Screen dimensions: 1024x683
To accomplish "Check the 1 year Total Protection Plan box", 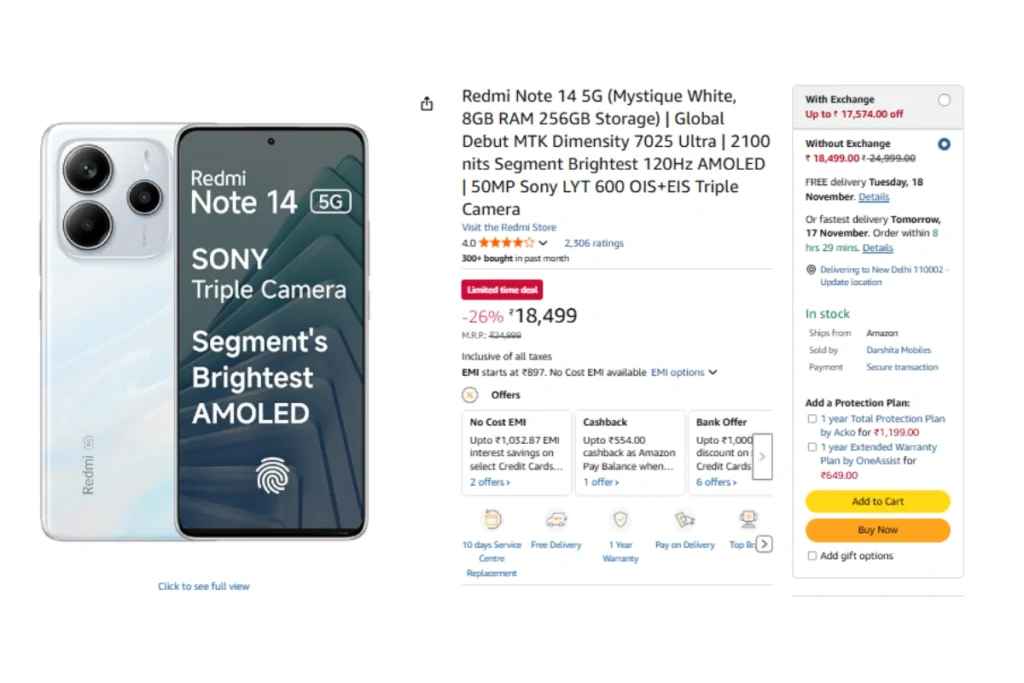I will click(x=812, y=419).
